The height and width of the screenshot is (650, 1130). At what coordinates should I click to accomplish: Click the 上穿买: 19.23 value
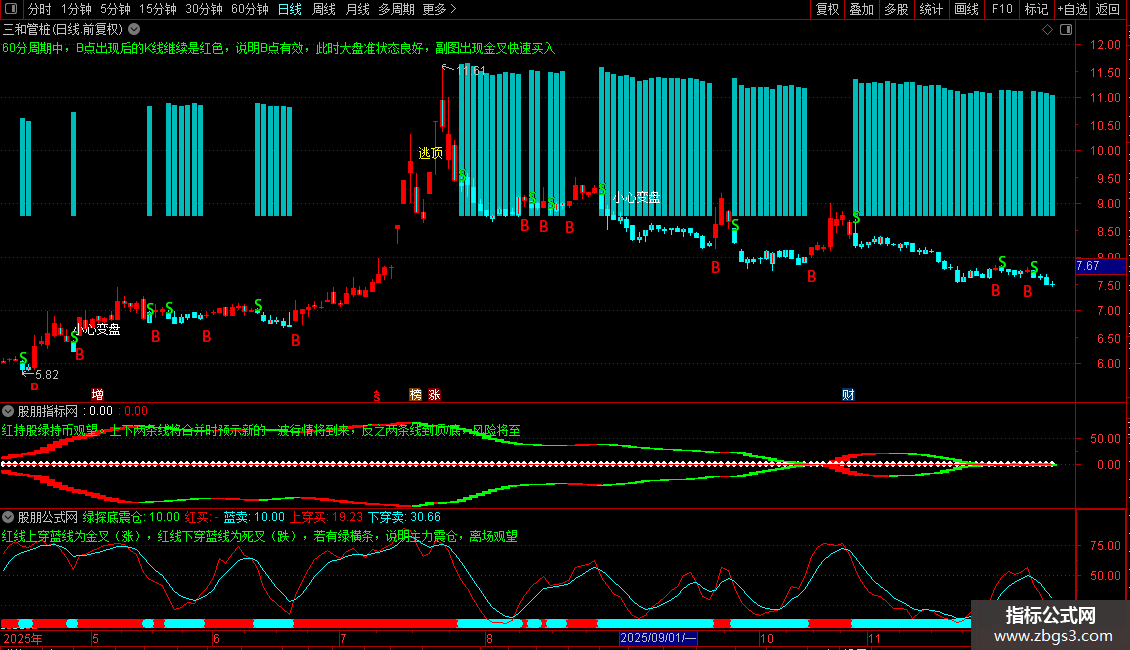(x=326, y=517)
